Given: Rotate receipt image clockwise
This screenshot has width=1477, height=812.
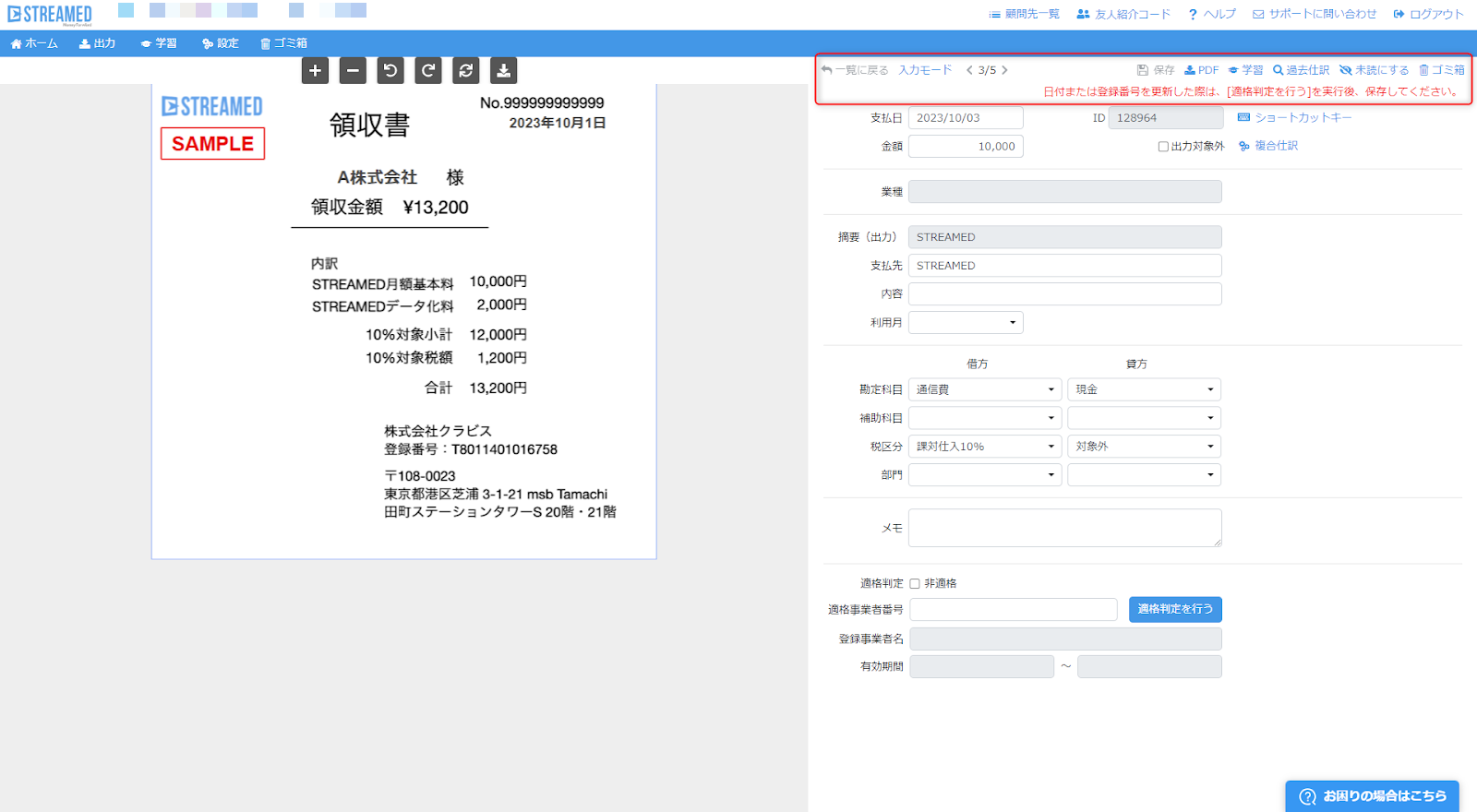Looking at the screenshot, I should 428,70.
